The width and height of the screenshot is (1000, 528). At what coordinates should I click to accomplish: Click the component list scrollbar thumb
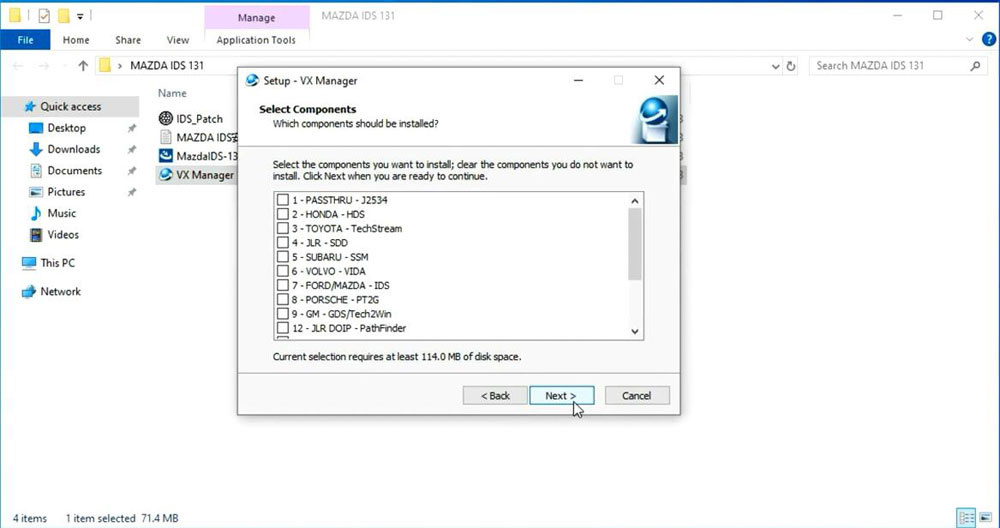click(635, 244)
